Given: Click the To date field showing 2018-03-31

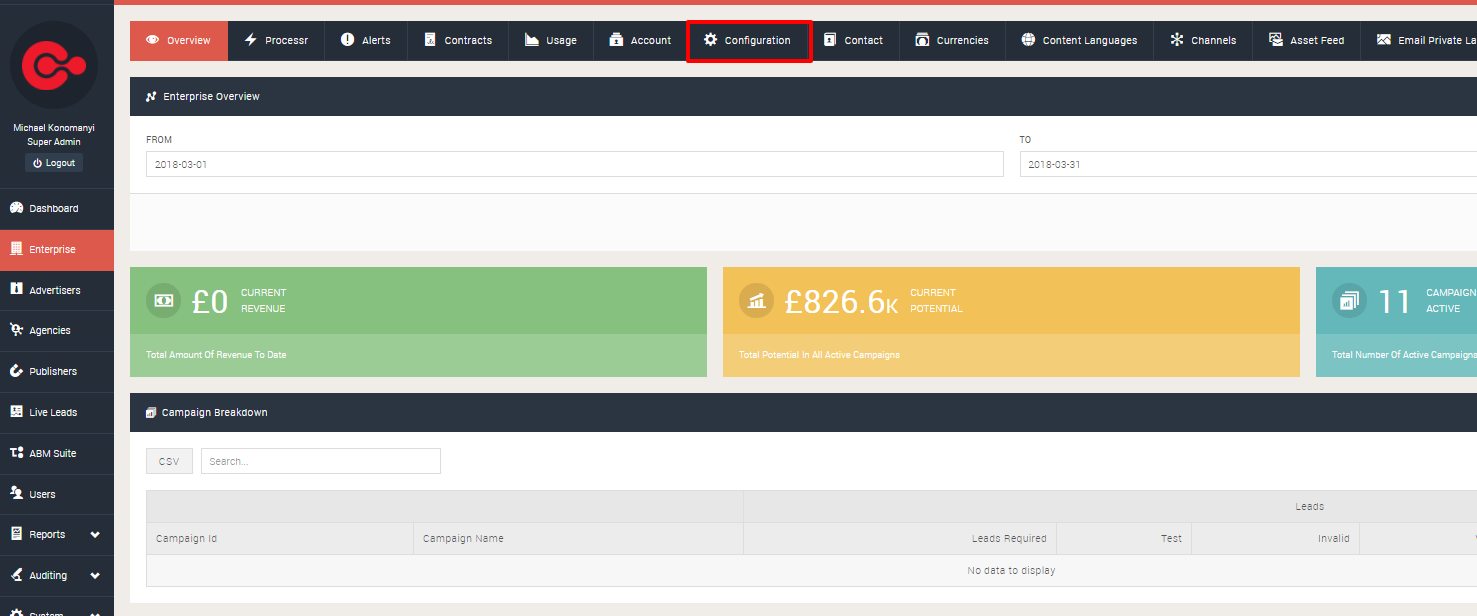Looking at the screenshot, I should 1248,164.
